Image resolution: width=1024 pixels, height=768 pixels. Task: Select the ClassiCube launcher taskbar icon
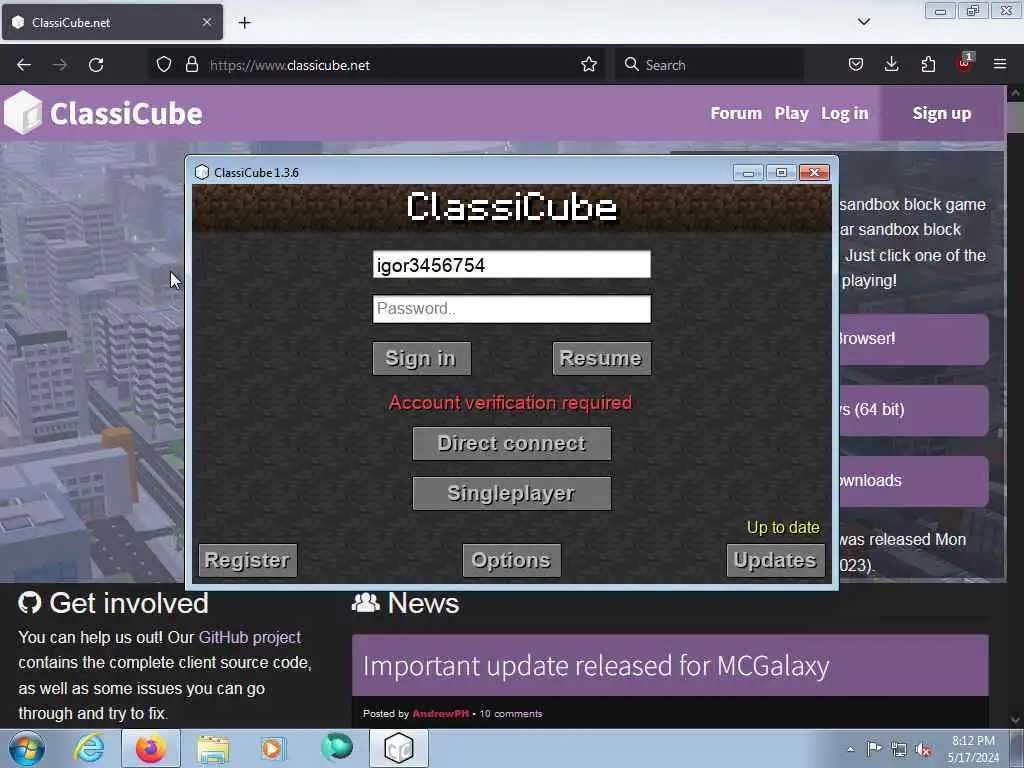click(399, 748)
